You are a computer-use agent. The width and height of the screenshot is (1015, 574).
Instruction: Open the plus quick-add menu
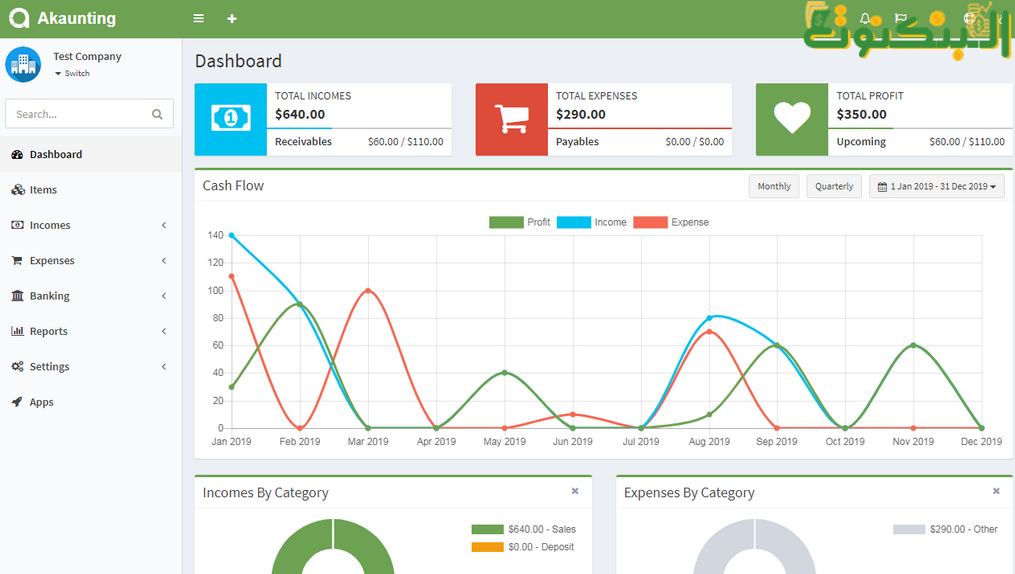coord(232,19)
